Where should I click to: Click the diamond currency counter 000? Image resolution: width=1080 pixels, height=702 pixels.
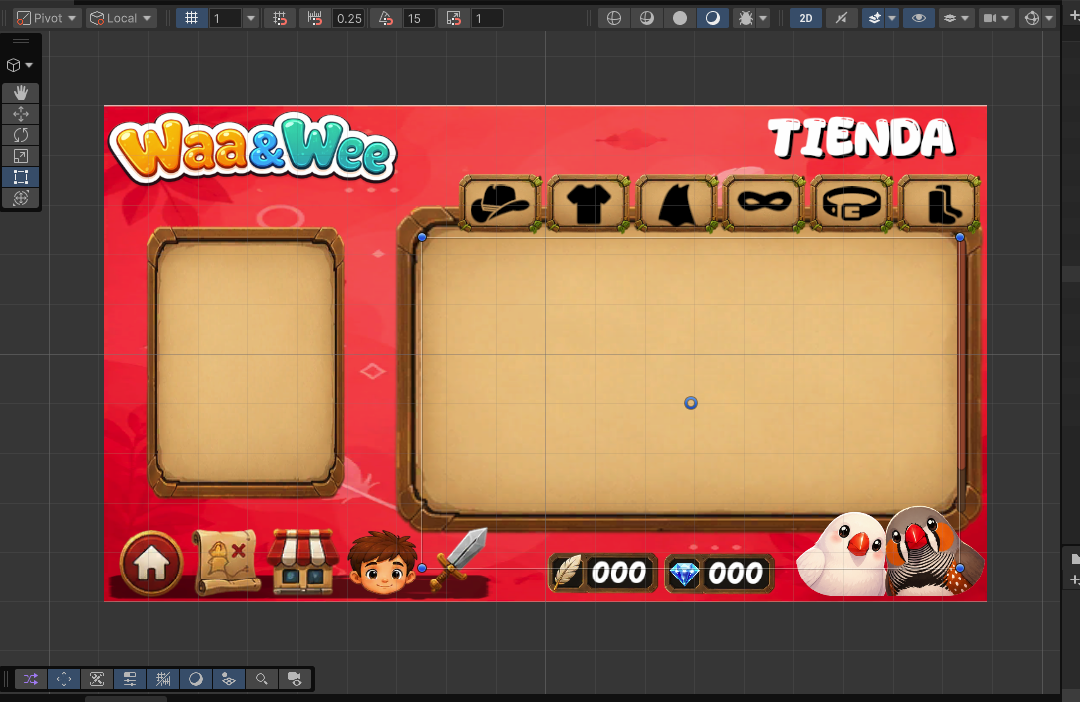(719, 572)
